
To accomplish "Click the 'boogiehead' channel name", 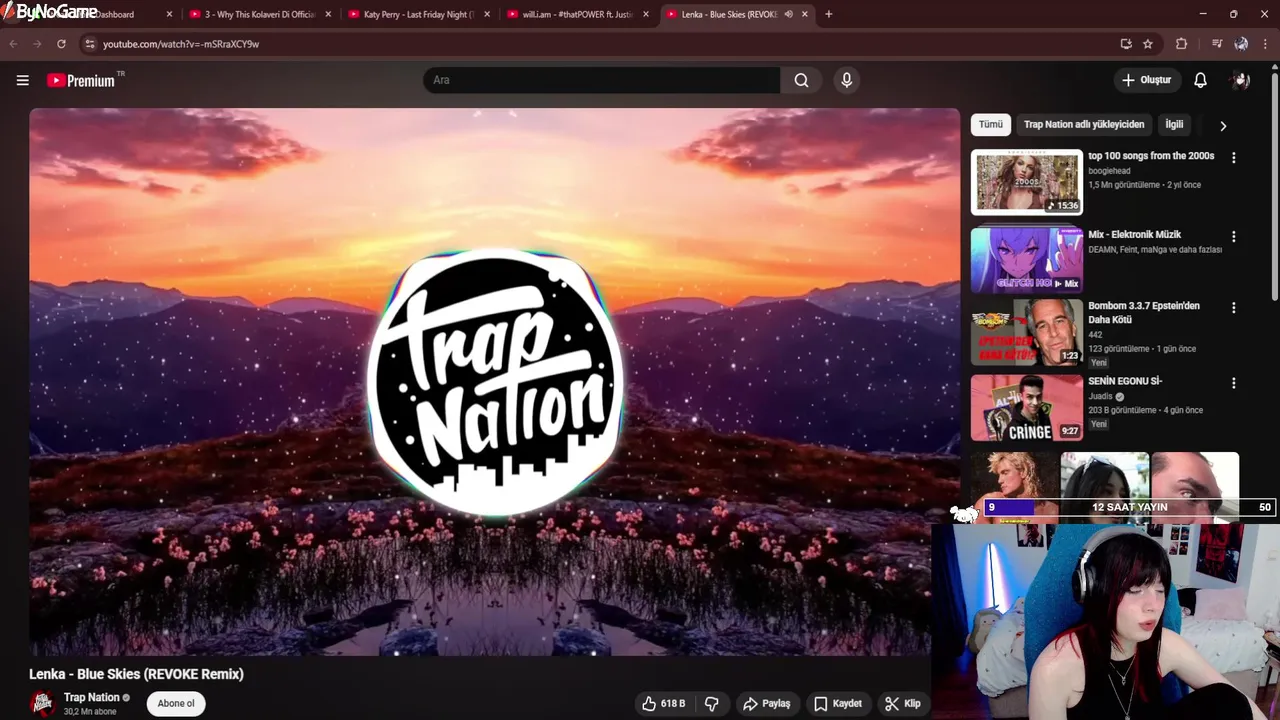I will point(1109,171).
